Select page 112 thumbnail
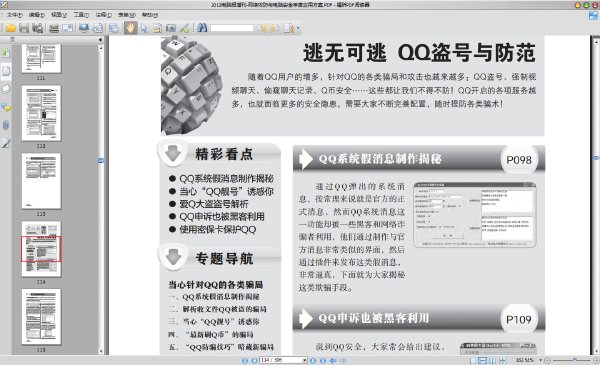The image size is (600, 365). click(x=41, y=113)
